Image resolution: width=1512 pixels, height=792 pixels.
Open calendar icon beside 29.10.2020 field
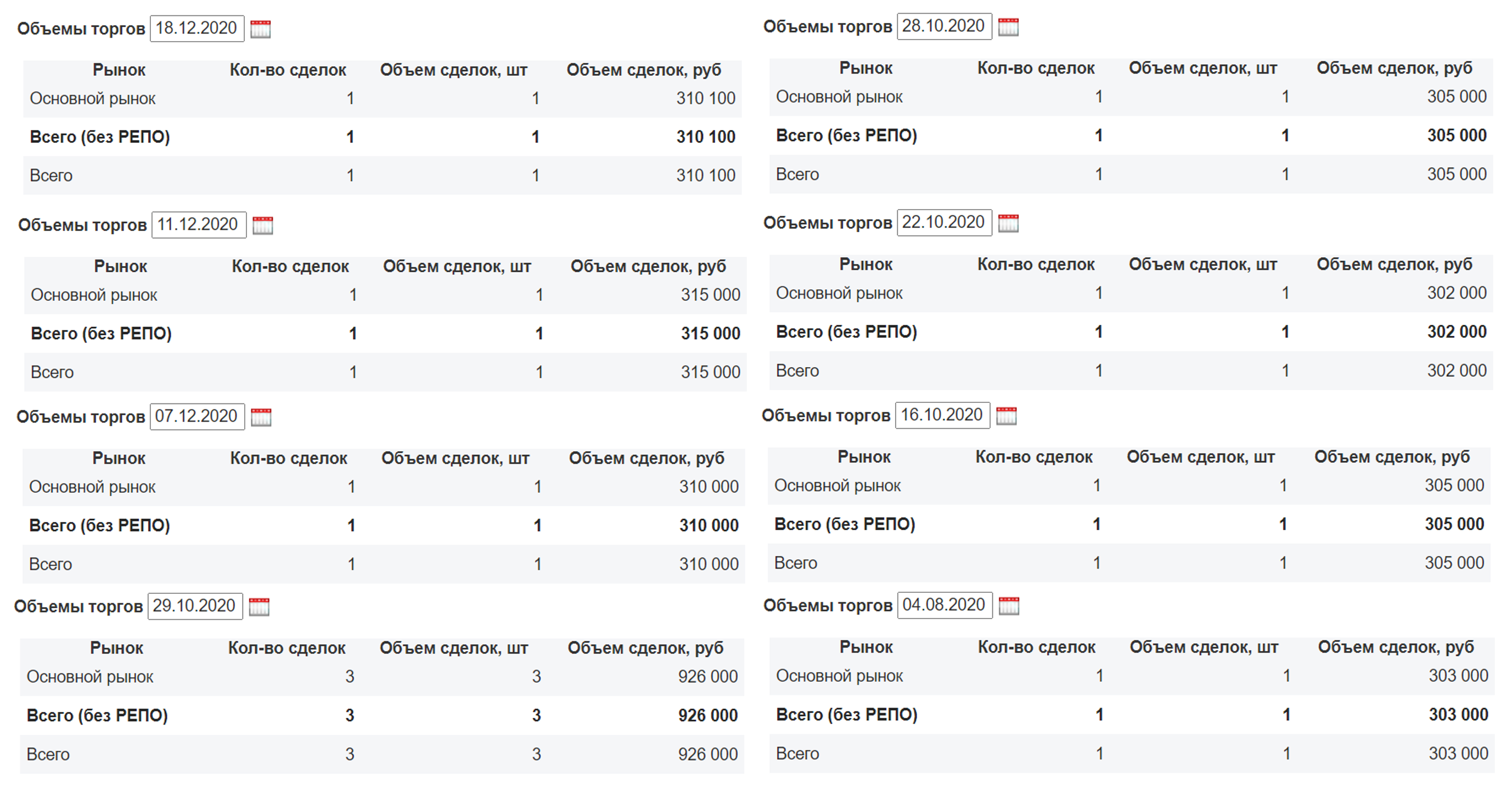click(259, 607)
